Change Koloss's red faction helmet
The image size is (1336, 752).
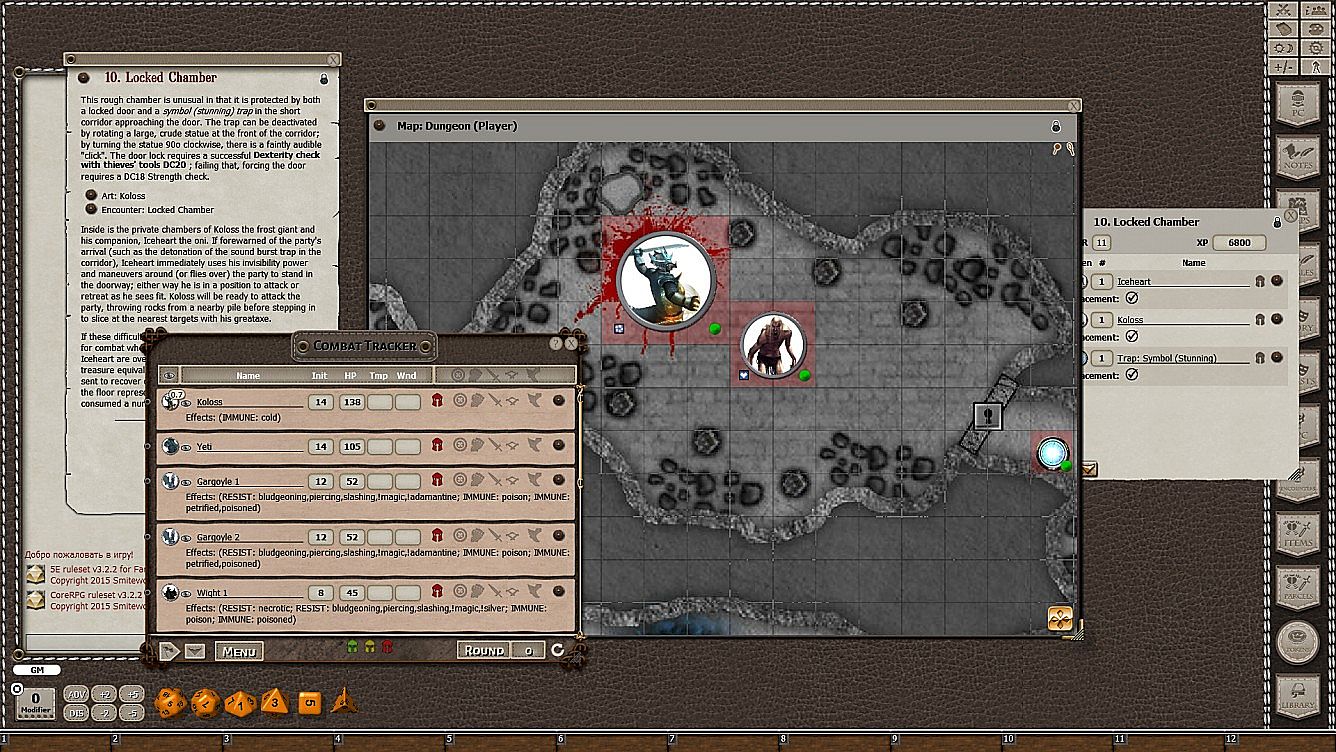pos(437,401)
